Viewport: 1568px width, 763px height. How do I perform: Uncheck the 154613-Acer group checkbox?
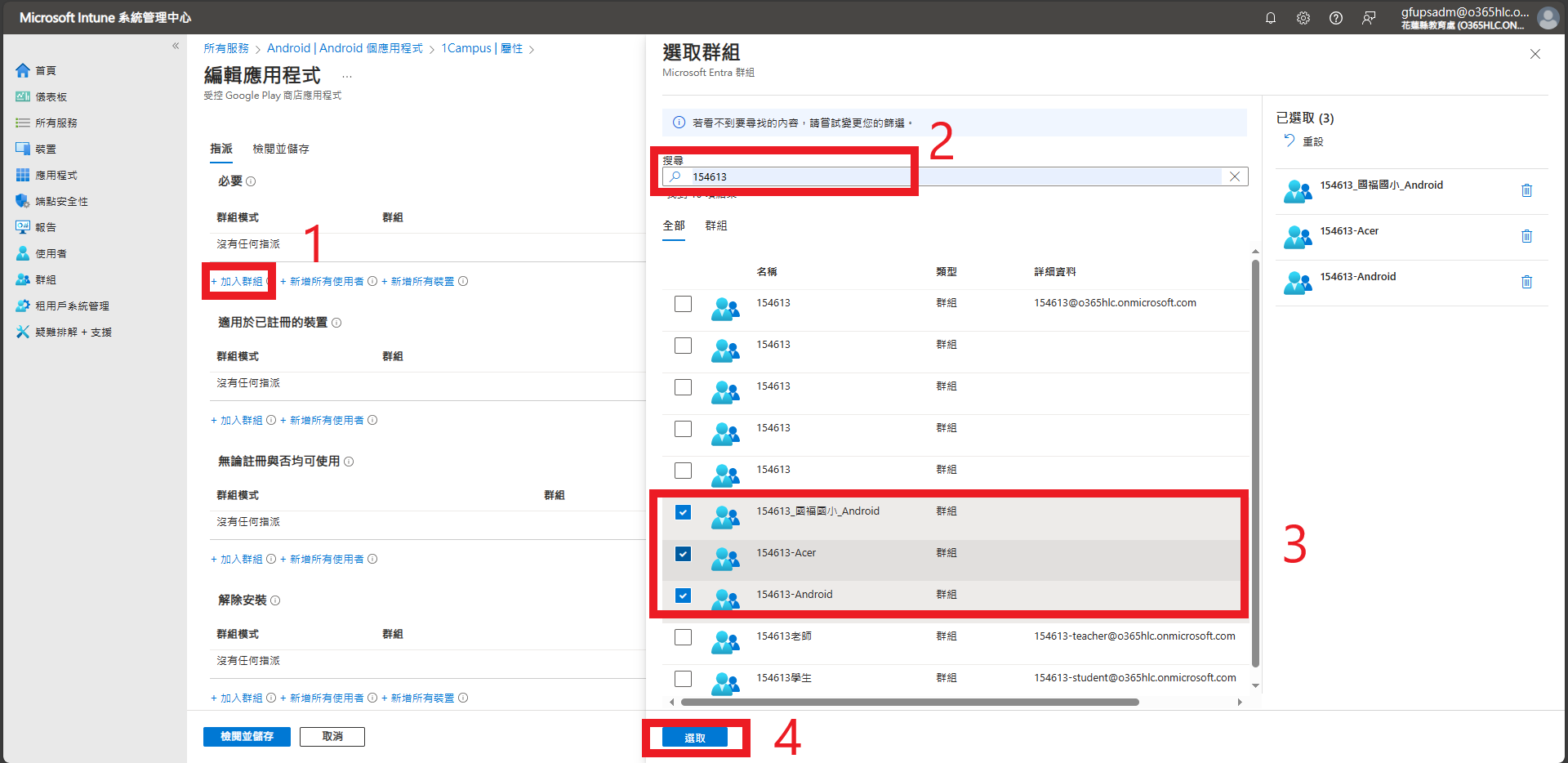click(684, 554)
